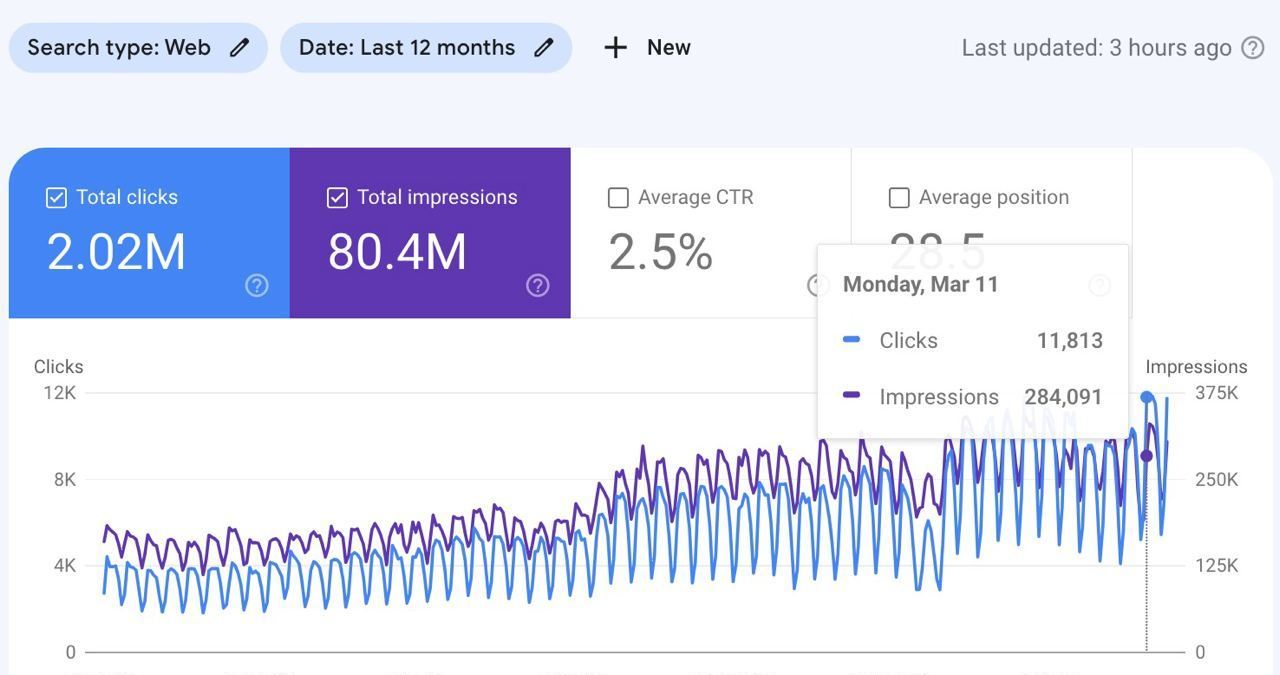This screenshot has height=675, width=1280.
Task: Click the pencil icon on Search type chip
Action: (x=239, y=48)
